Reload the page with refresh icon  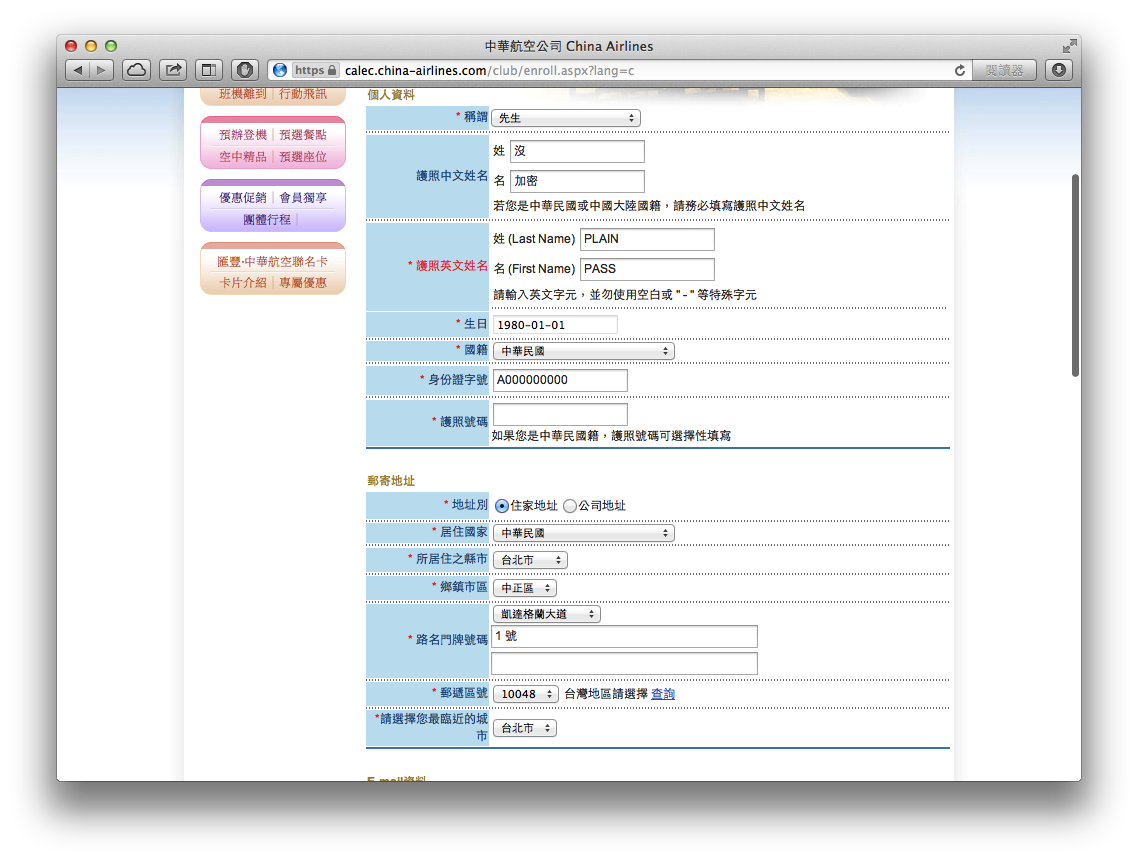(959, 70)
